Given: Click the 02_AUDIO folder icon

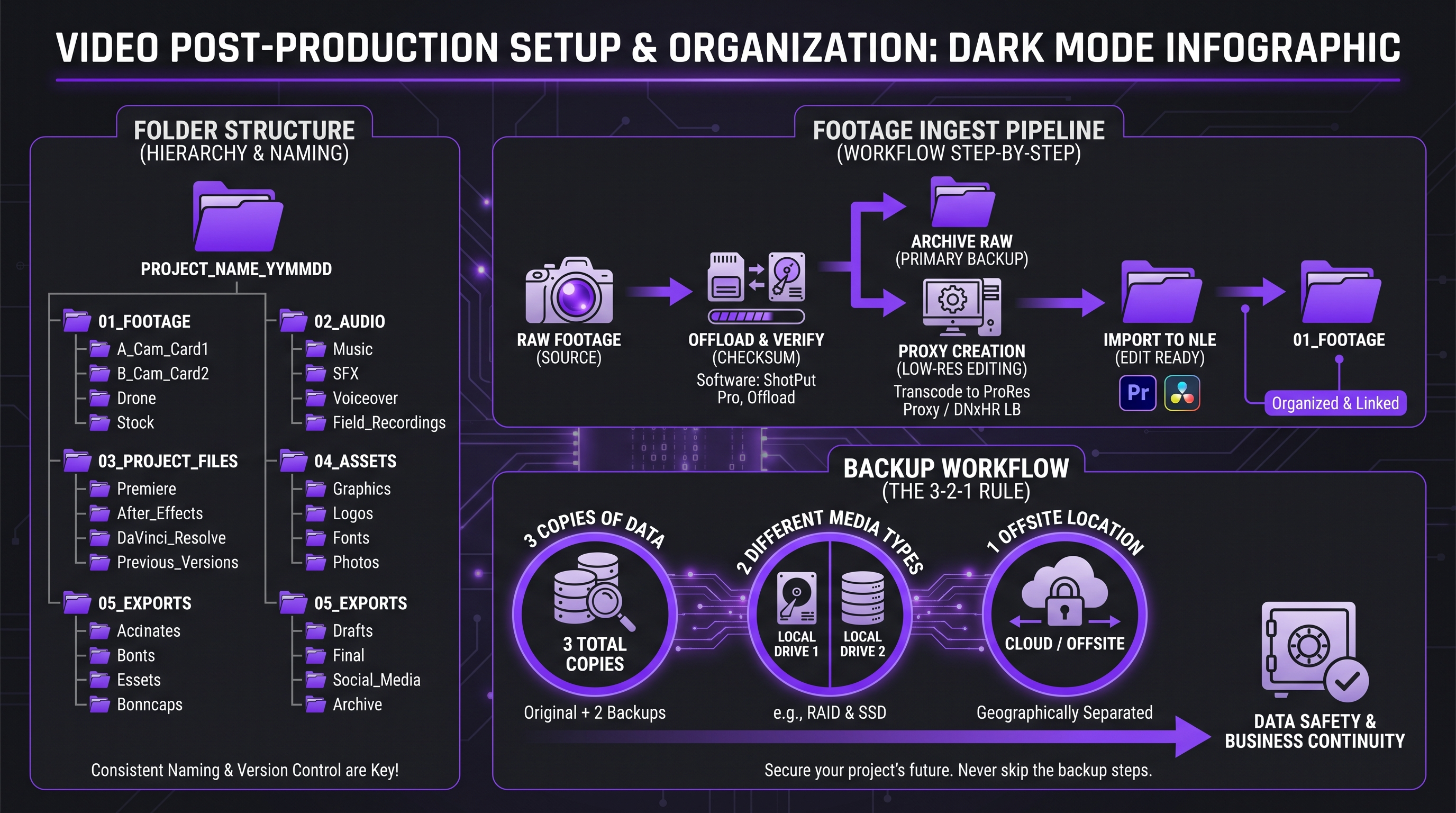Looking at the screenshot, I should click(293, 321).
